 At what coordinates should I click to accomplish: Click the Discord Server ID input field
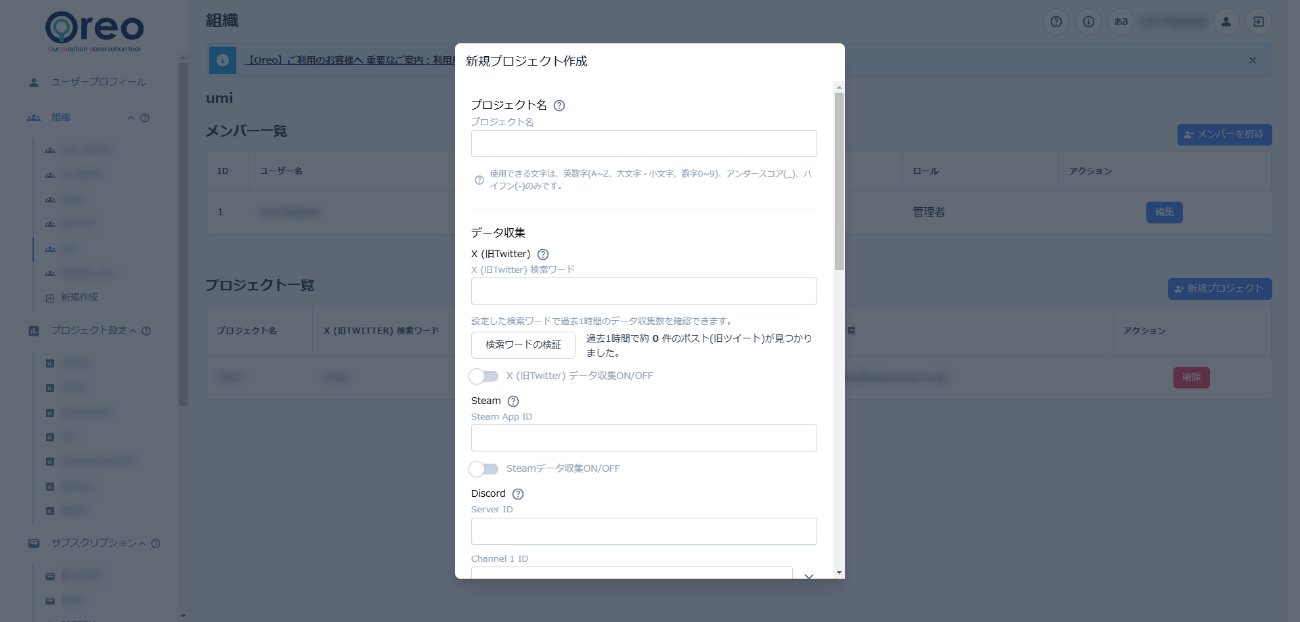point(644,531)
